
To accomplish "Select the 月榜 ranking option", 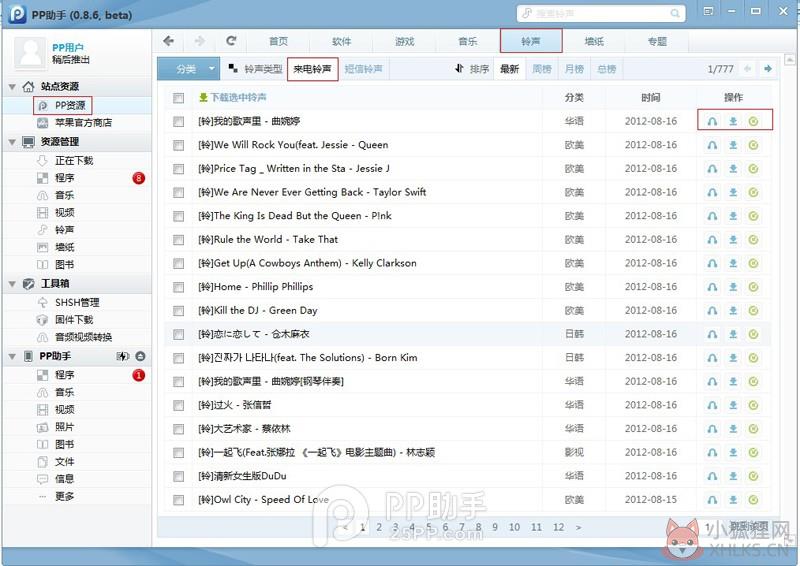I will pos(574,69).
